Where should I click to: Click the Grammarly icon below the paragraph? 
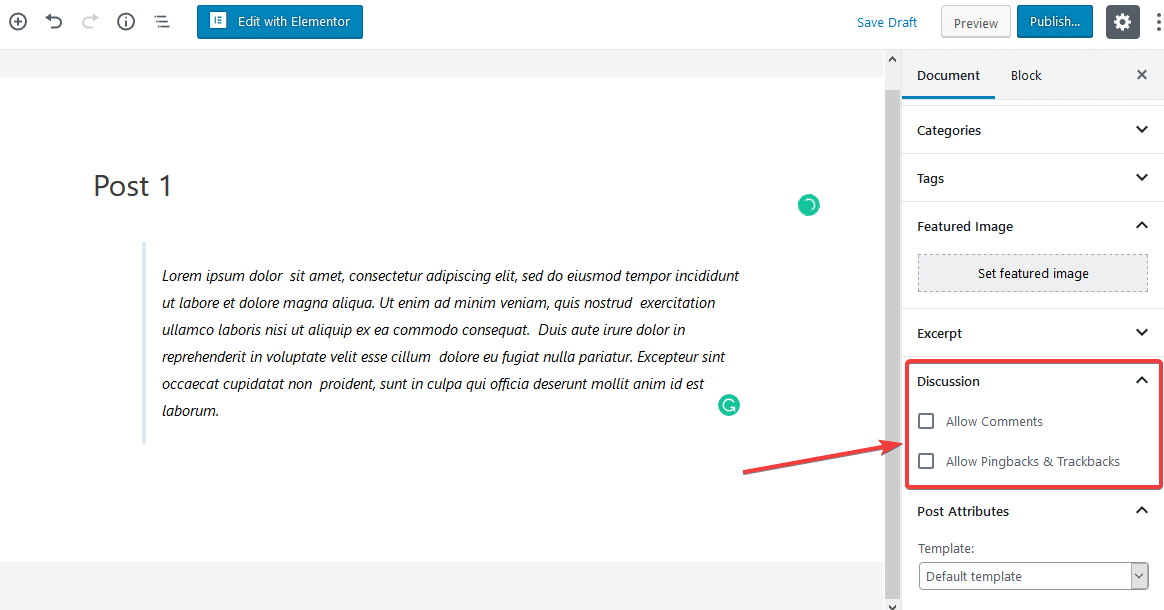point(729,405)
